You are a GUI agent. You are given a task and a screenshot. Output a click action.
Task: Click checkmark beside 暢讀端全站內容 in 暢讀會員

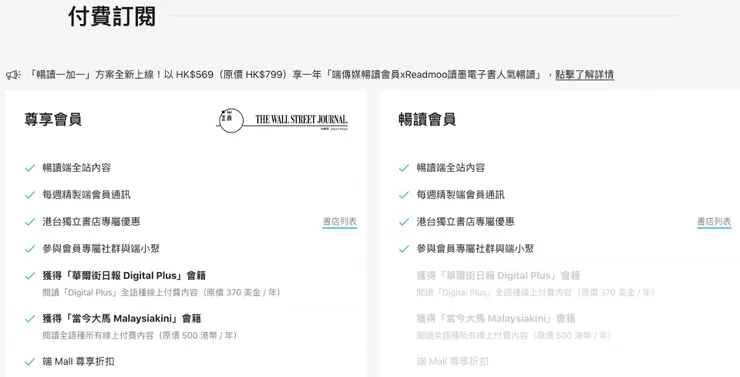click(x=404, y=168)
